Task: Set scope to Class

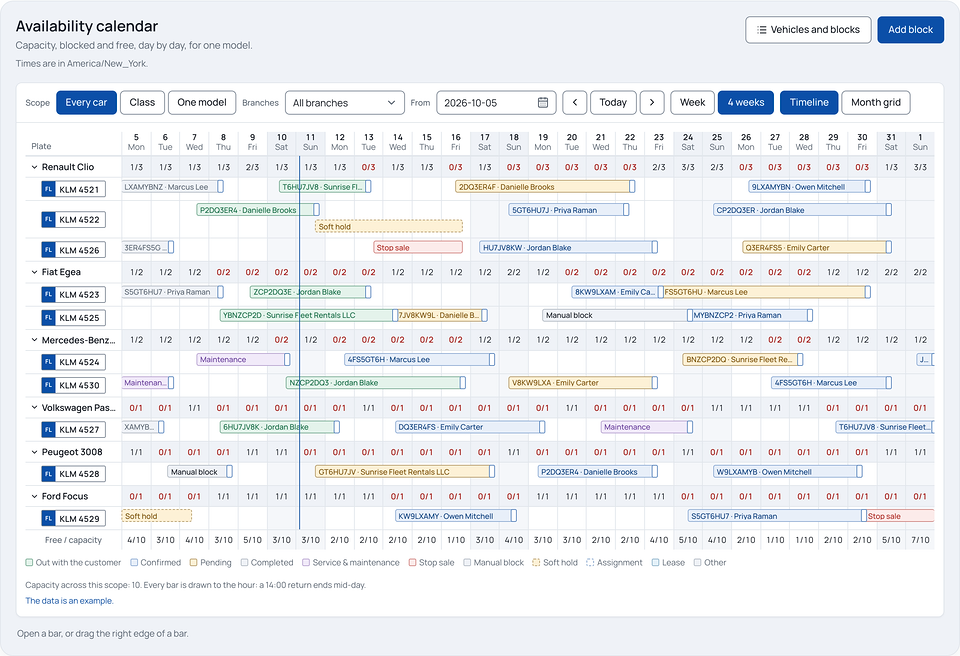Action: (142, 102)
